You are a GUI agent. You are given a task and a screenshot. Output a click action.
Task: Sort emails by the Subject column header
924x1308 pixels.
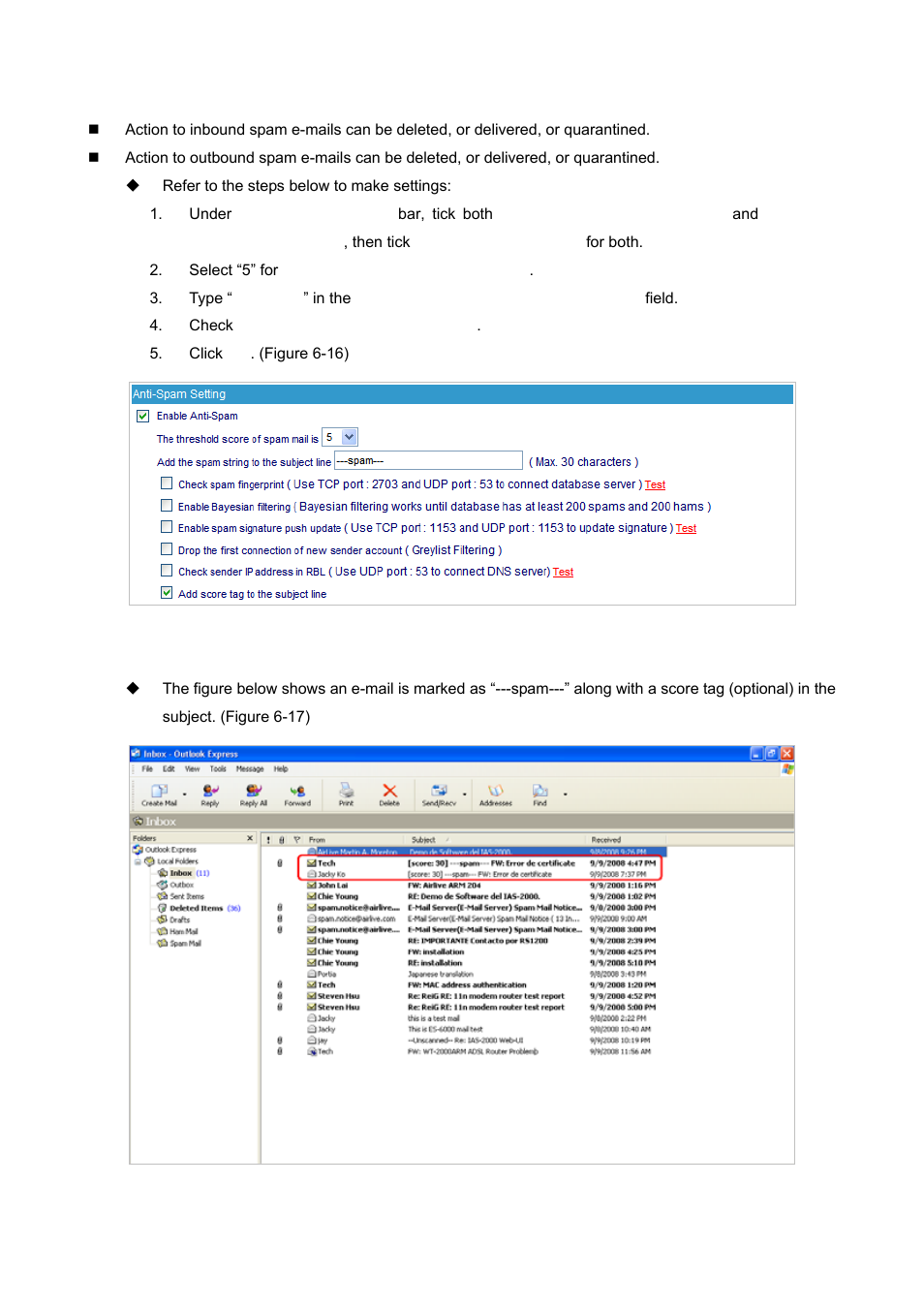point(495,840)
